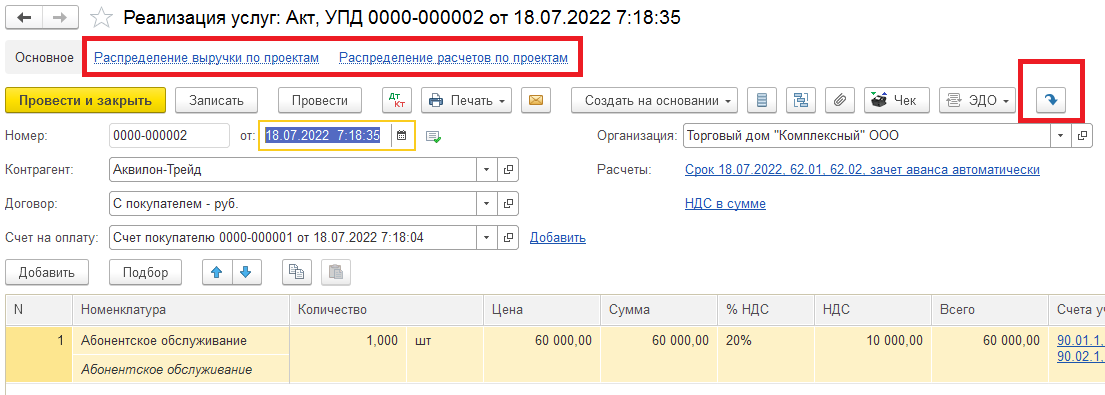Image resolution: width=1105 pixels, height=395 pixels.
Task: Open Организация record with open button
Action: [x=1081, y=136]
